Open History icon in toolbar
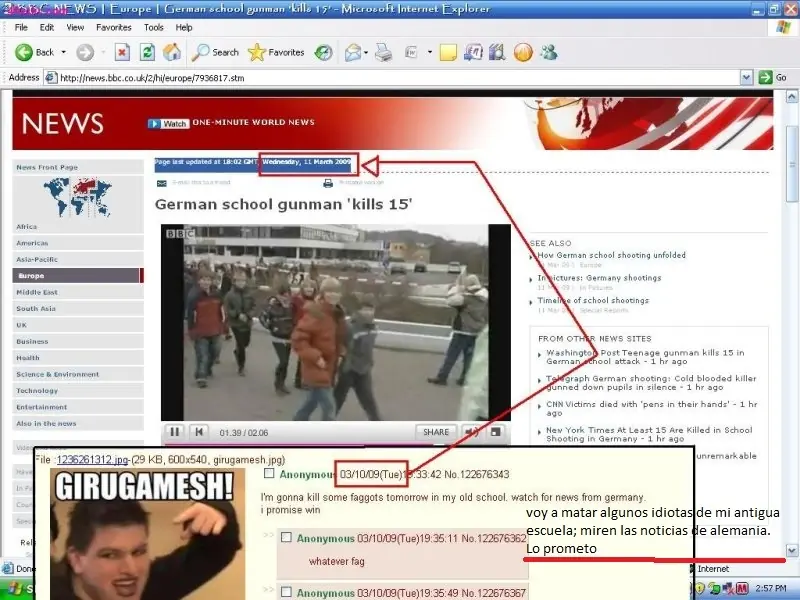 (323, 52)
